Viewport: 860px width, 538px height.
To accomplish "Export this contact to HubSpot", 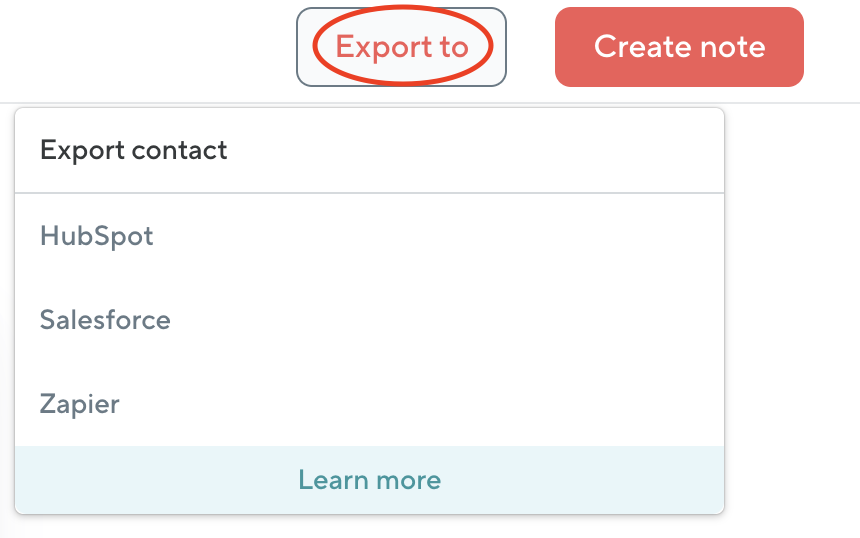I will point(369,236).
